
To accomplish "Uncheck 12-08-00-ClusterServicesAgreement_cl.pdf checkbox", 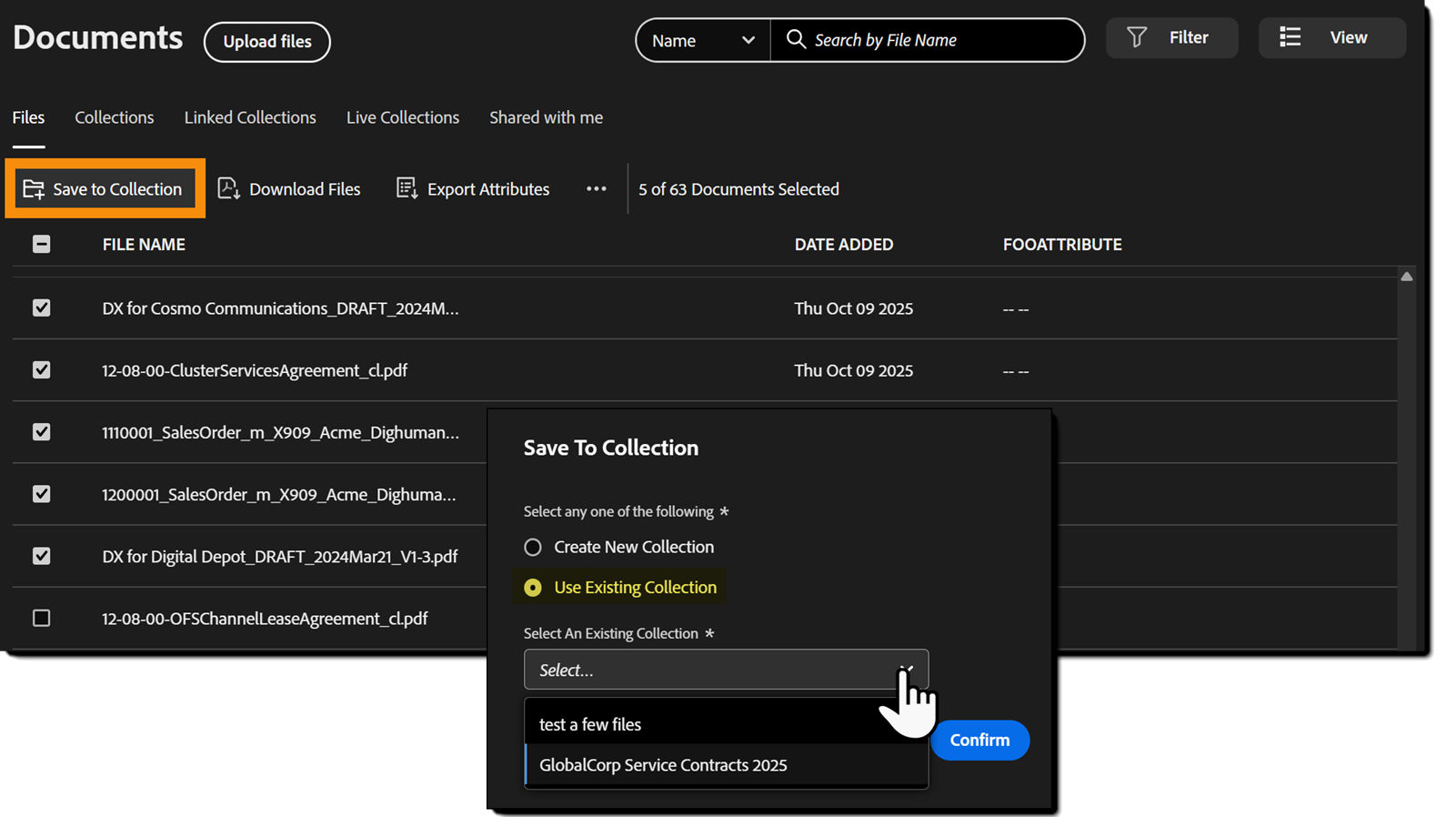I will click(42, 369).
